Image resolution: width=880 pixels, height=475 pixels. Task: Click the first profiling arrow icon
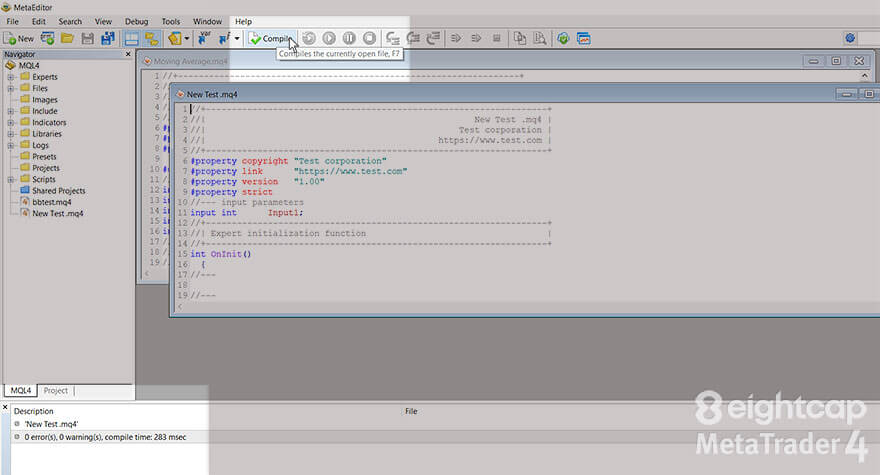coord(456,38)
